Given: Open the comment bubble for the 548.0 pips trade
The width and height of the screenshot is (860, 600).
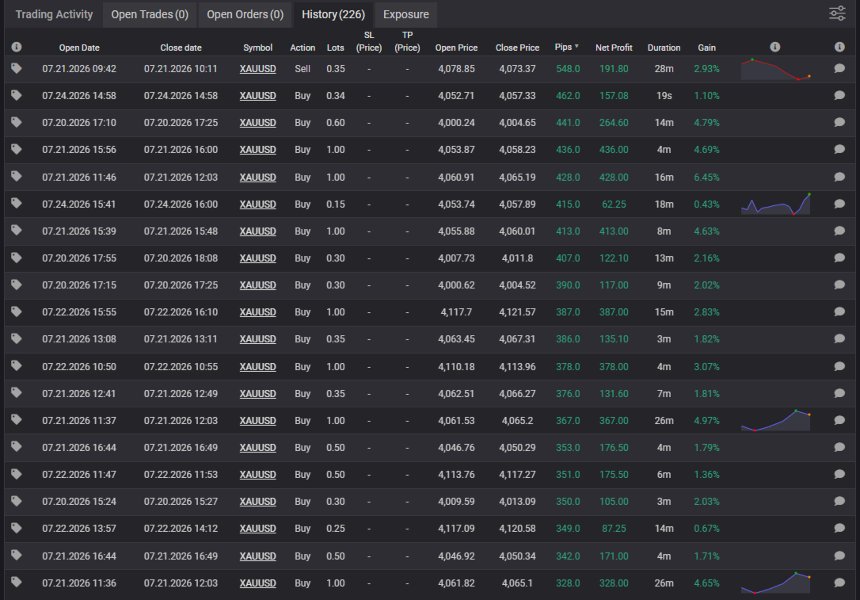Looking at the screenshot, I should 839,68.
